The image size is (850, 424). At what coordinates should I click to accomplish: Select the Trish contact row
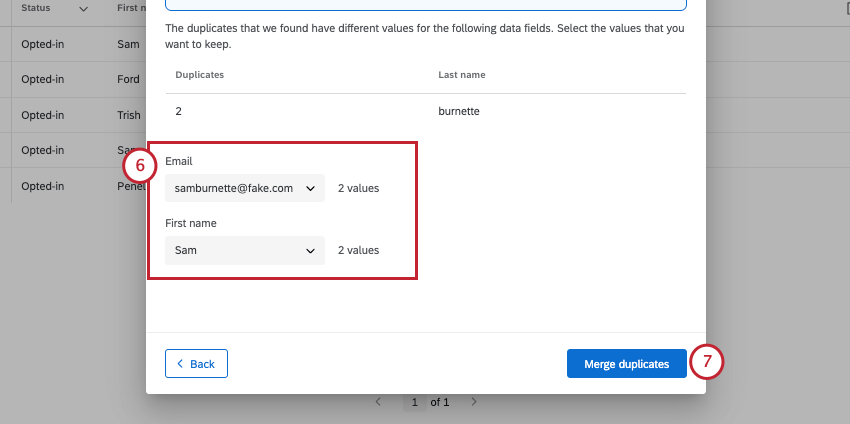point(128,115)
